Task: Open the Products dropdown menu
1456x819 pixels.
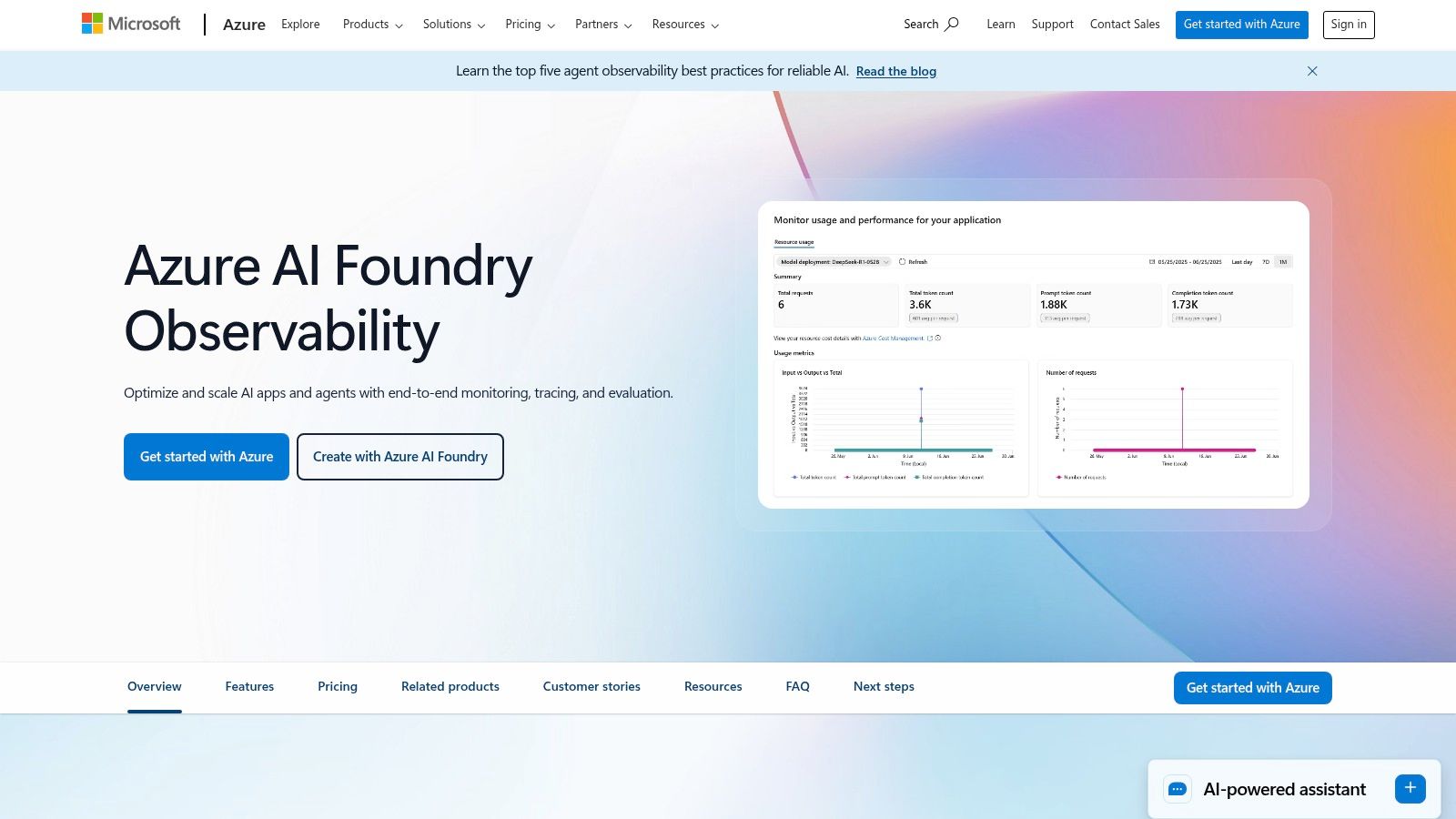Action: 372,25
